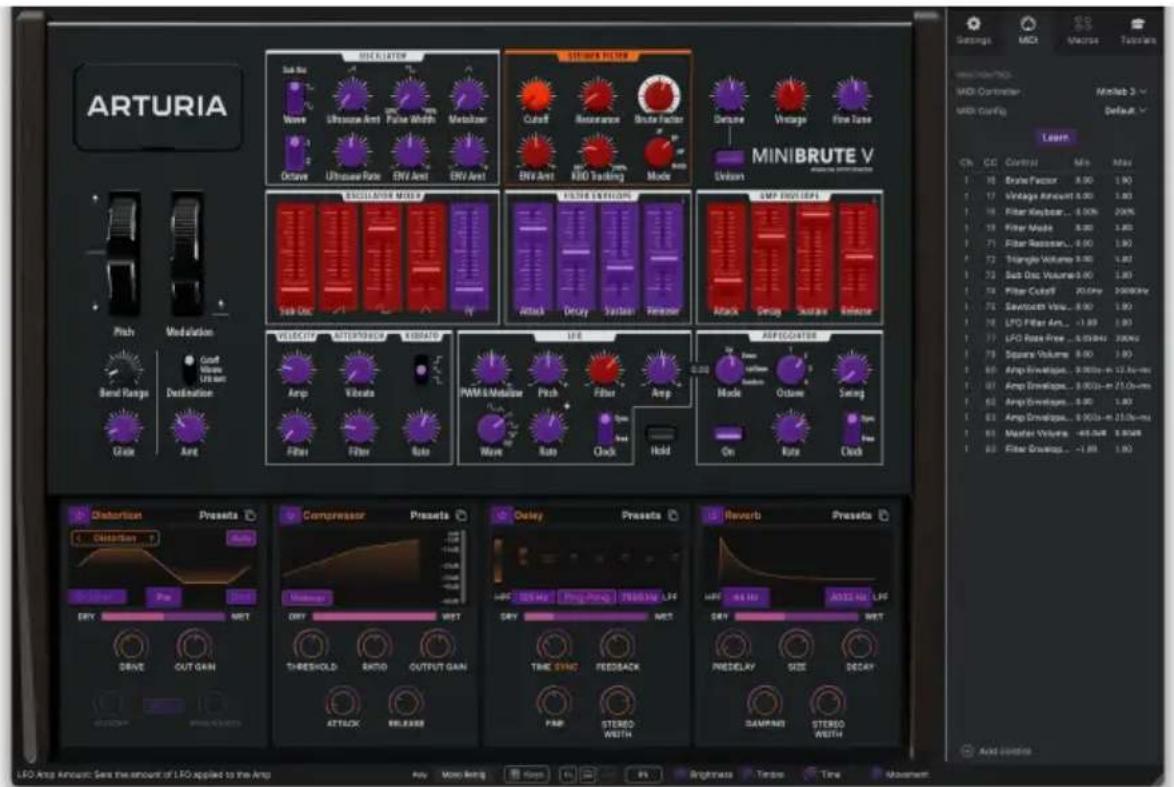The height and width of the screenshot is (787, 1174).
Task: Click the Distortion copy icon beside Presets
Action: pos(251,515)
